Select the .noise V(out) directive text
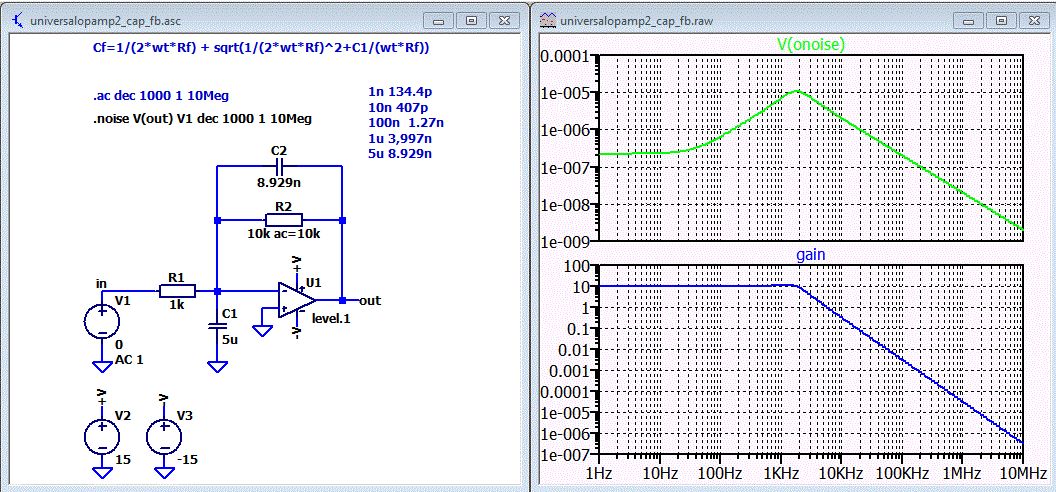 (x=202, y=118)
